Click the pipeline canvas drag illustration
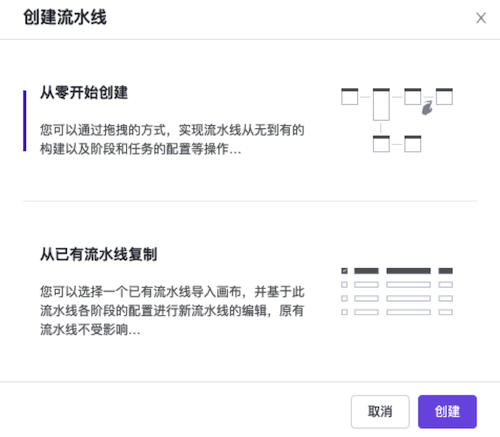Screen dimensions: 500x437 [x=397, y=120]
